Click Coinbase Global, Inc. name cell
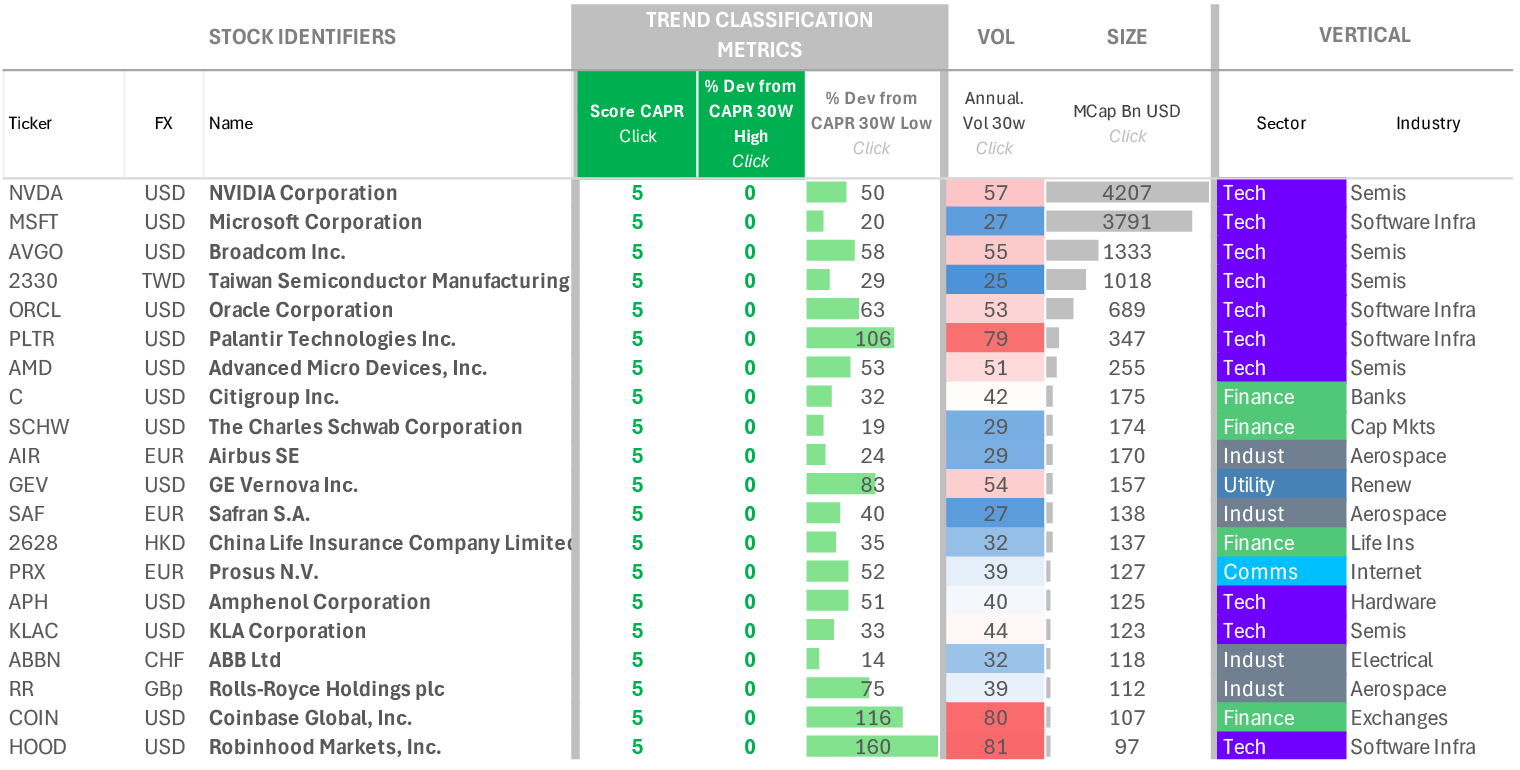 point(310,718)
